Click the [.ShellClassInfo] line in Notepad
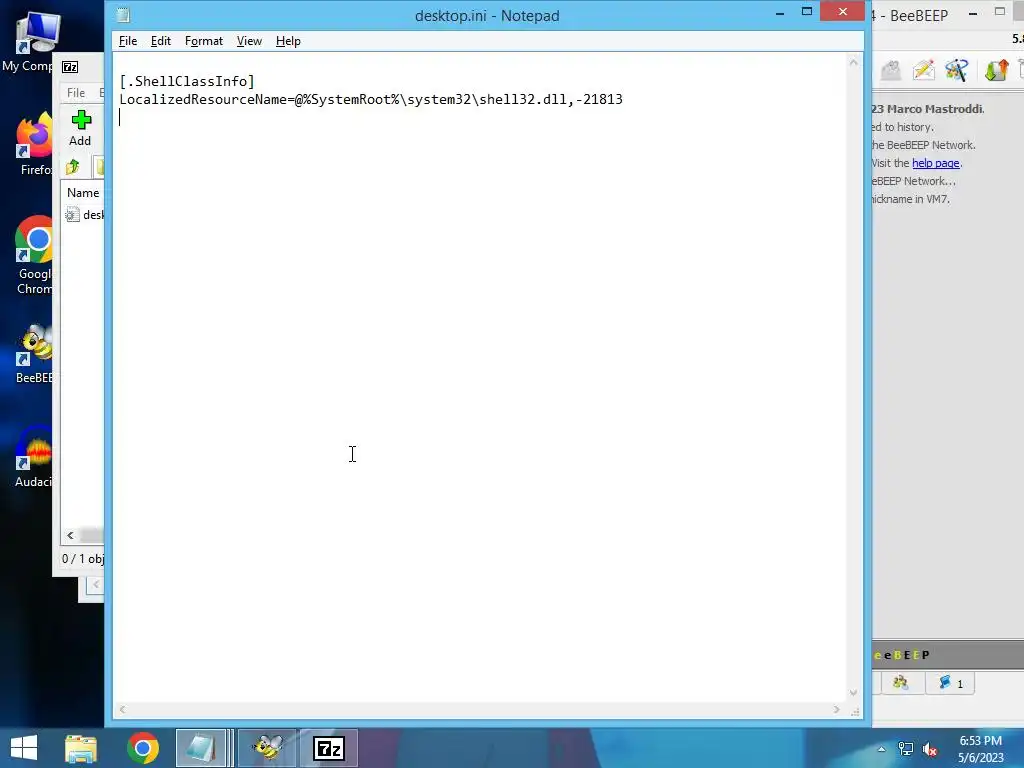Viewport: 1024px width, 768px height. pyautogui.click(x=187, y=81)
